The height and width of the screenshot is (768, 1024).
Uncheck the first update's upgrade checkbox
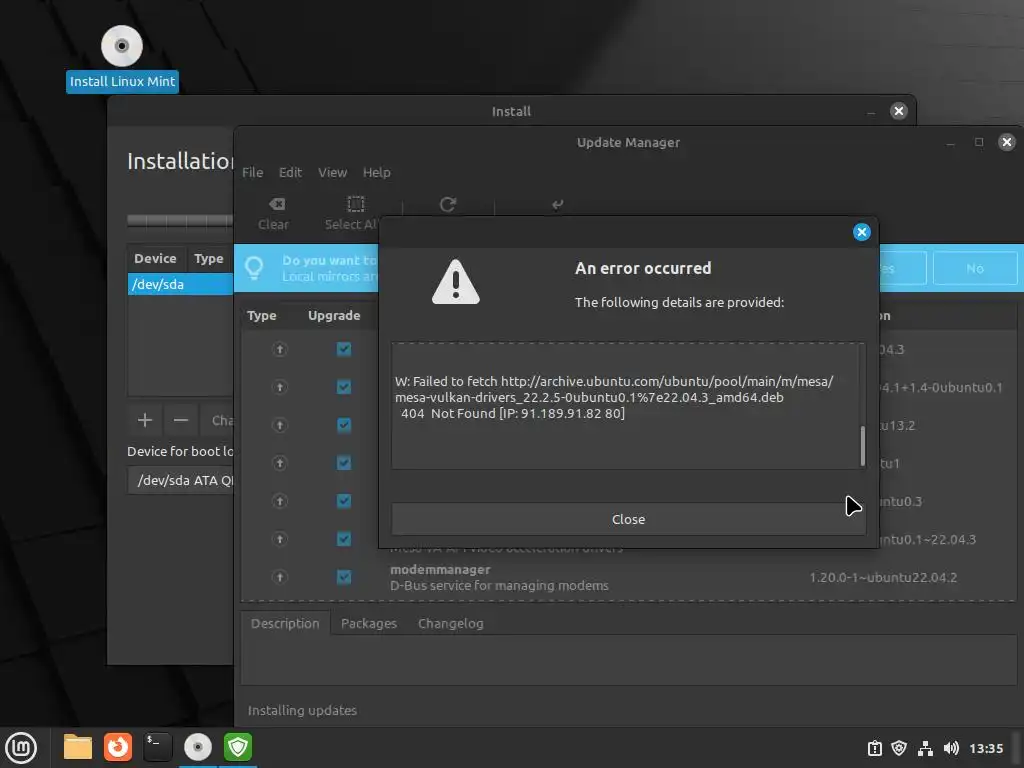click(x=344, y=349)
